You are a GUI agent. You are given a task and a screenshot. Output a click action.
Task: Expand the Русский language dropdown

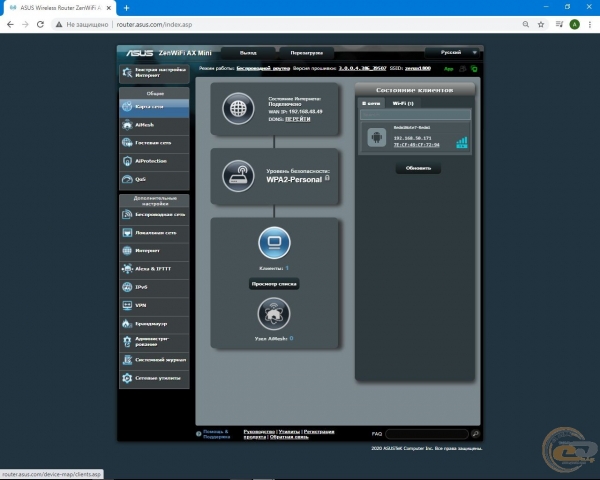454,52
